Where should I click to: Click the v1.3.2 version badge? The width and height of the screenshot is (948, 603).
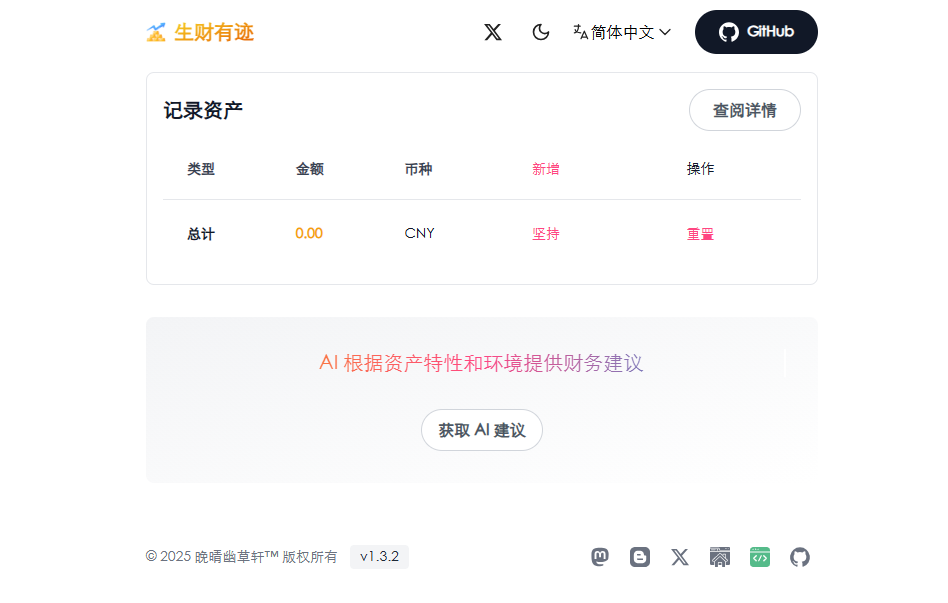(379, 556)
